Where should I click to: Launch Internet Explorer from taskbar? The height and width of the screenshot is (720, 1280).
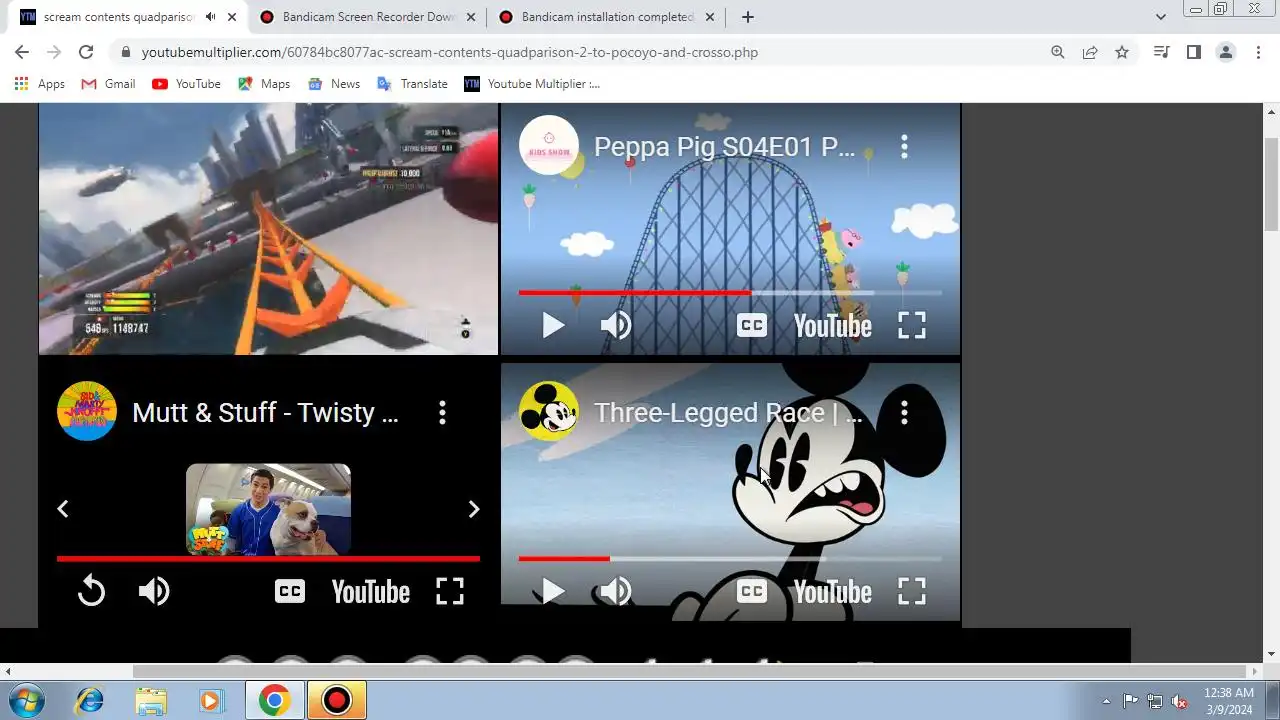point(89,700)
